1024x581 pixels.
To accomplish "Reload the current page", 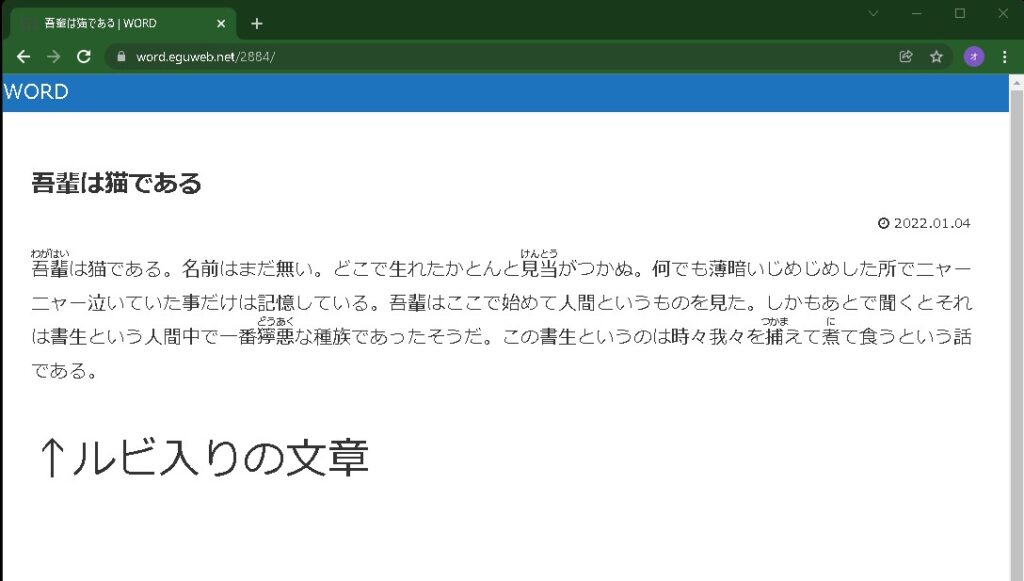I will tap(84, 57).
